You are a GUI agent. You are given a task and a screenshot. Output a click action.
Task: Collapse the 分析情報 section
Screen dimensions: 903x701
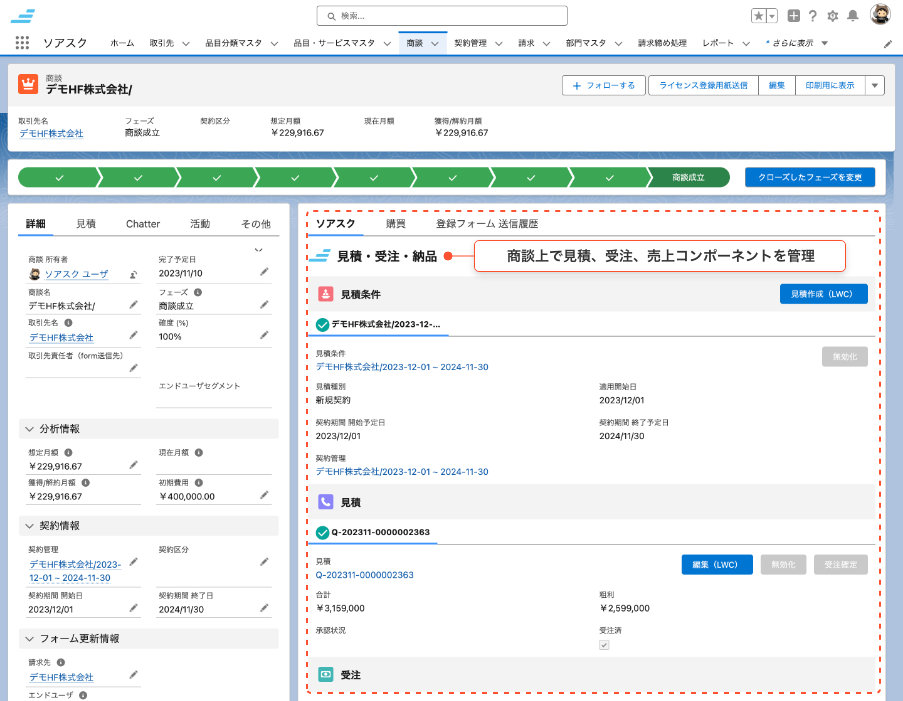pyautogui.click(x=29, y=429)
